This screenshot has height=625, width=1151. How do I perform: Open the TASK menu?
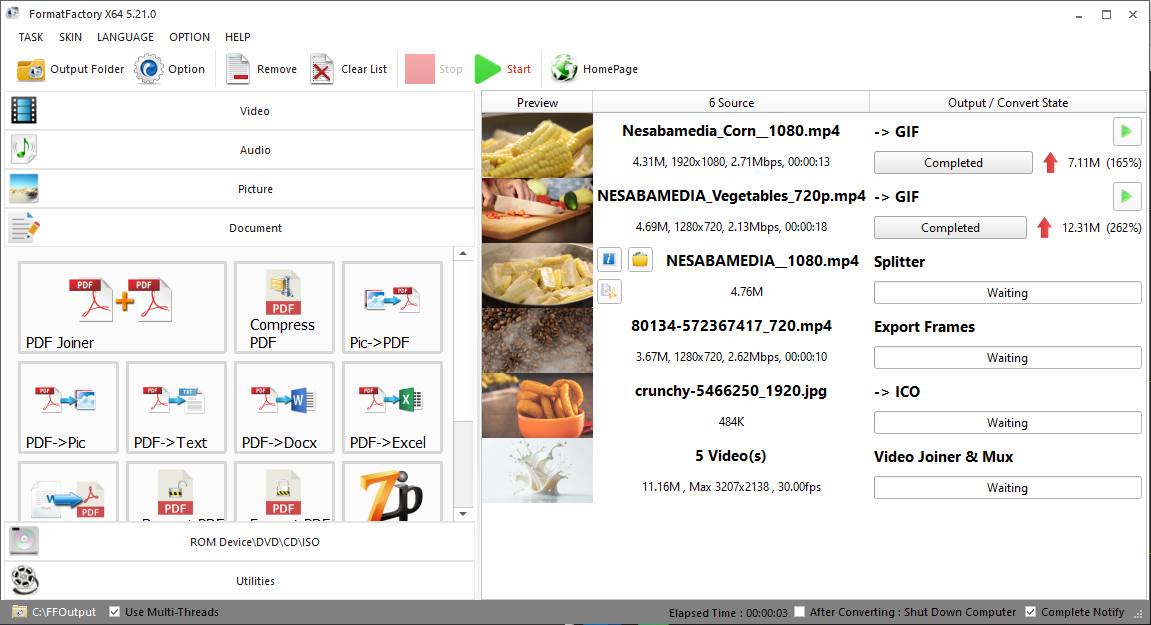(x=31, y=37)
